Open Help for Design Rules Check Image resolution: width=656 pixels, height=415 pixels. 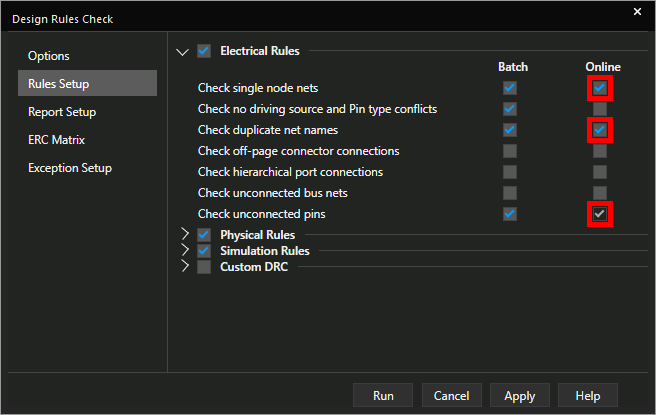click(x=588, y=395)
